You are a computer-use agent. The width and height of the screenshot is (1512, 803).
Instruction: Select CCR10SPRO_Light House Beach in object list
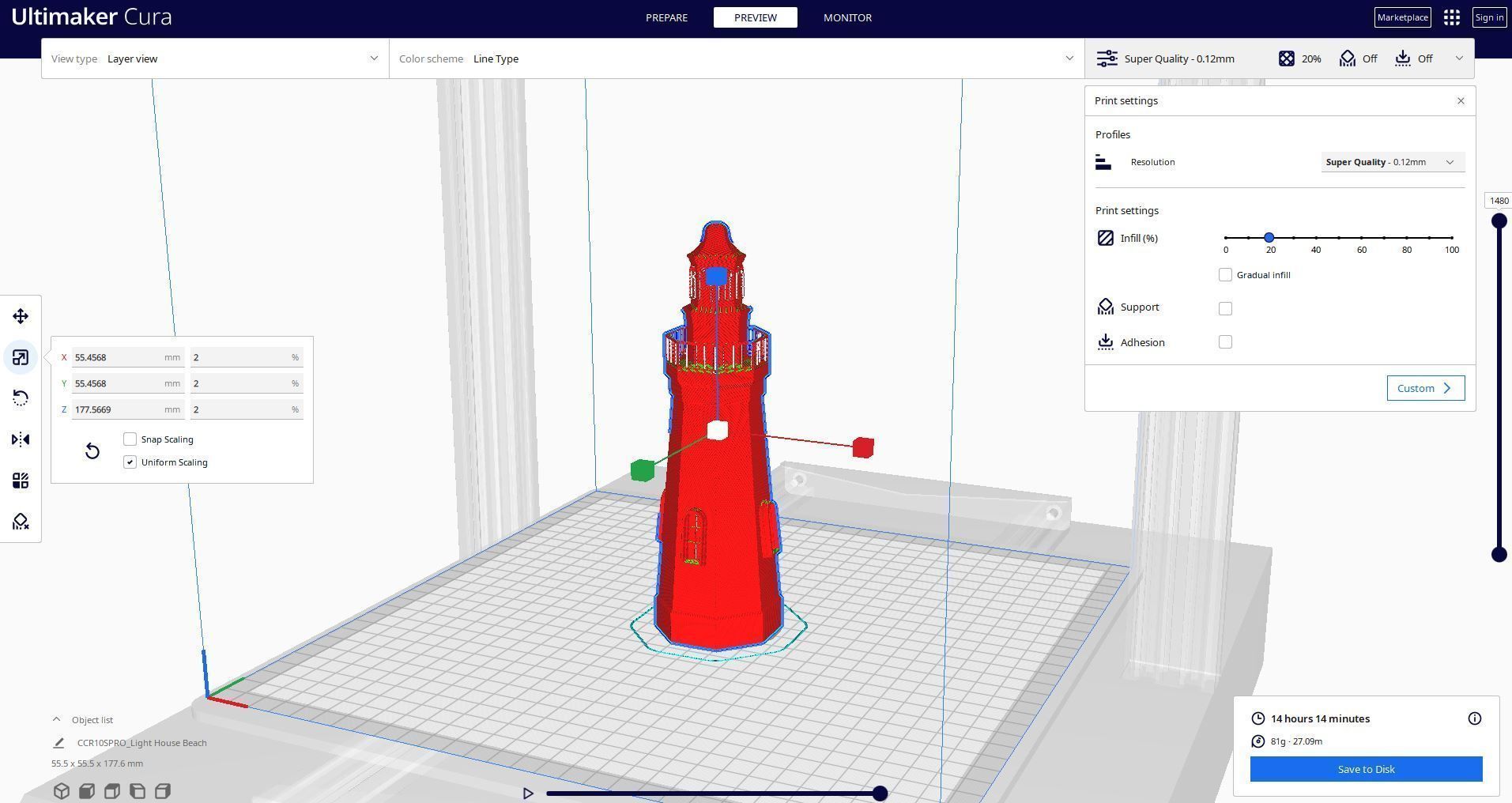click(142, 743)
